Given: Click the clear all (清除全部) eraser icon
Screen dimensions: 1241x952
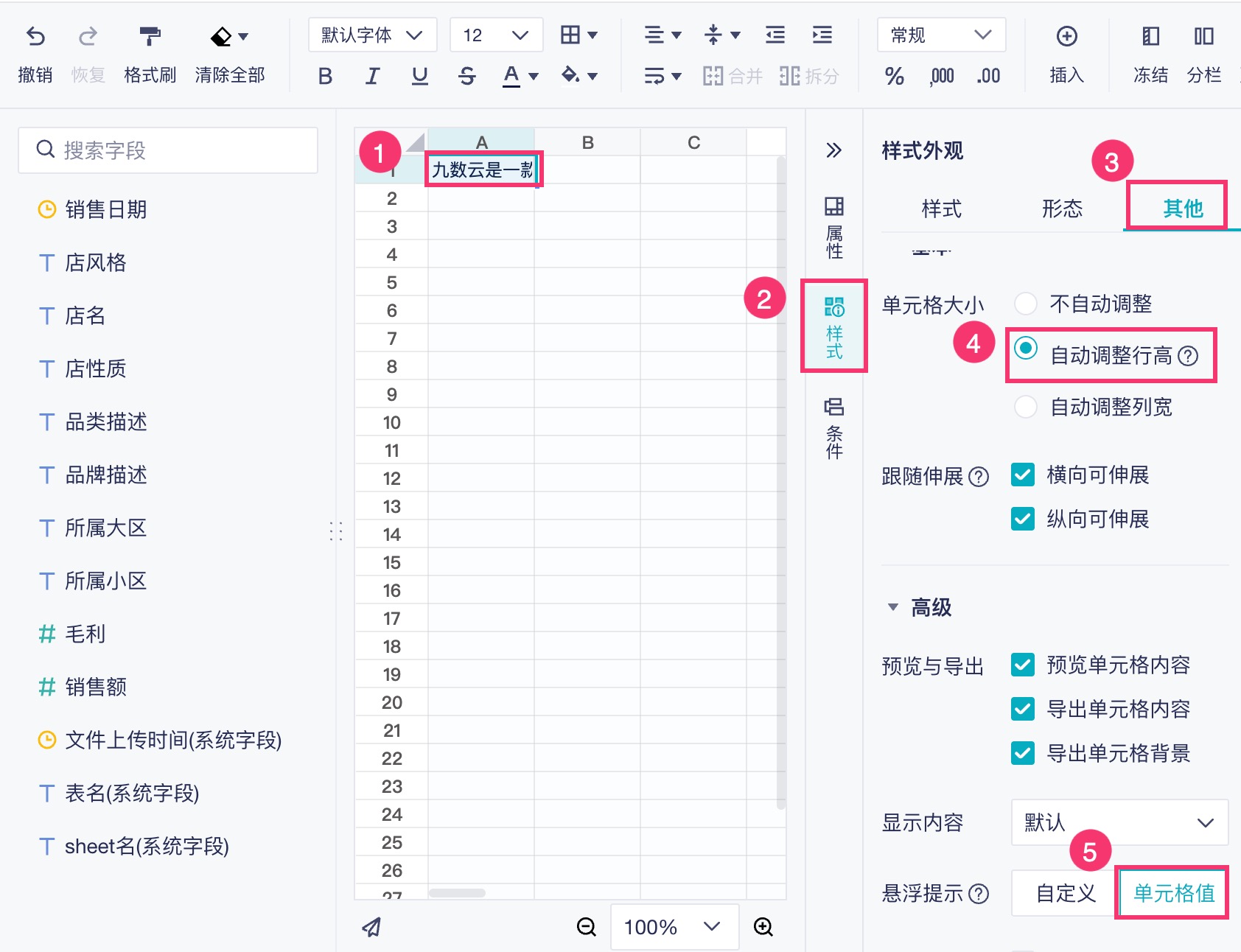Looking at the screenshot, I should (221, 36).
